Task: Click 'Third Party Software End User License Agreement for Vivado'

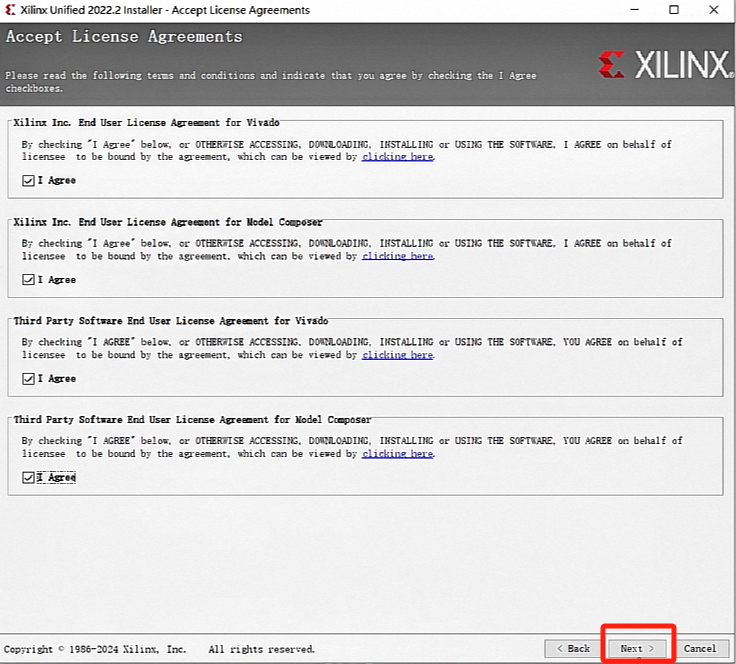Action: (170, 321)
